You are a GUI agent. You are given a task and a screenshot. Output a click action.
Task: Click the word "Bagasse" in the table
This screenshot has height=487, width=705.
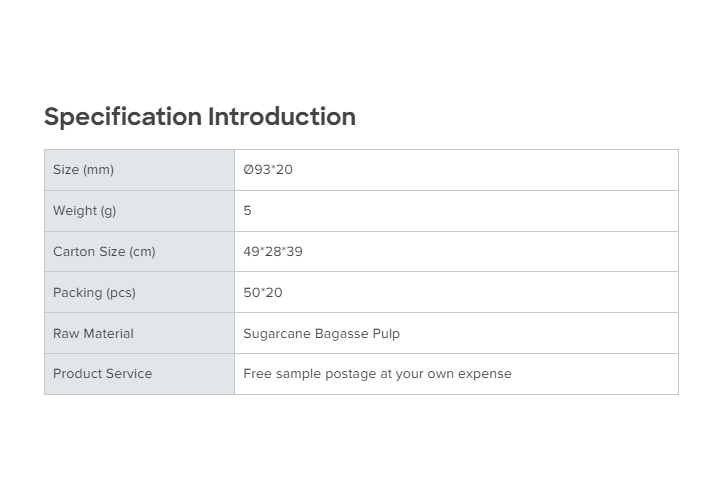341,334
